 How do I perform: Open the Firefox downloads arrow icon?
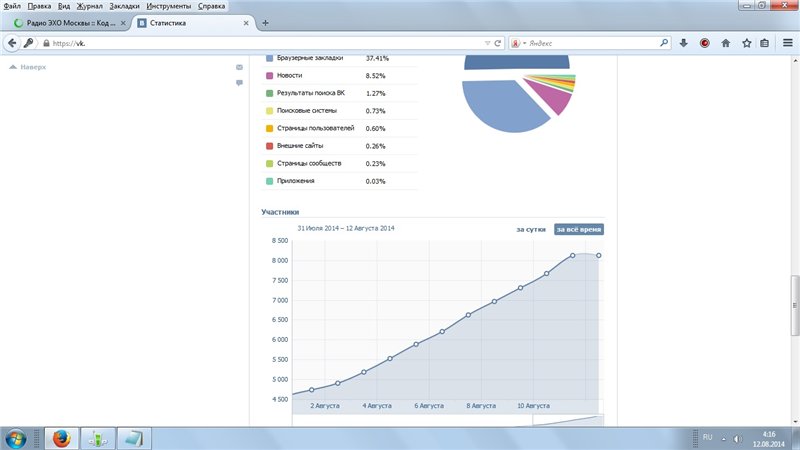click(684, 43)
